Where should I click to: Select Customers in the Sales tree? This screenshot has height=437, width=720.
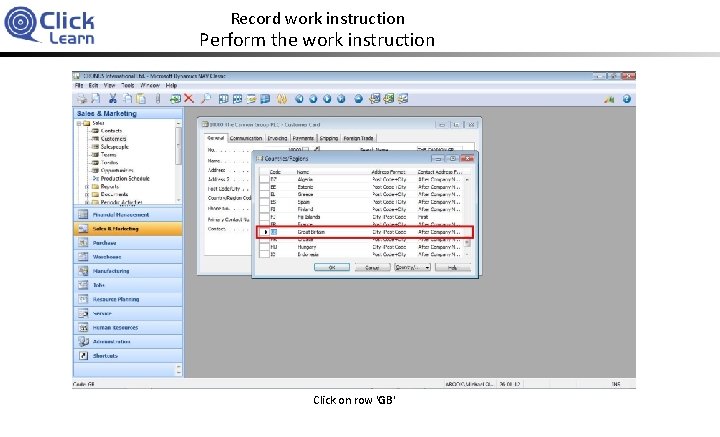[113, 139]
